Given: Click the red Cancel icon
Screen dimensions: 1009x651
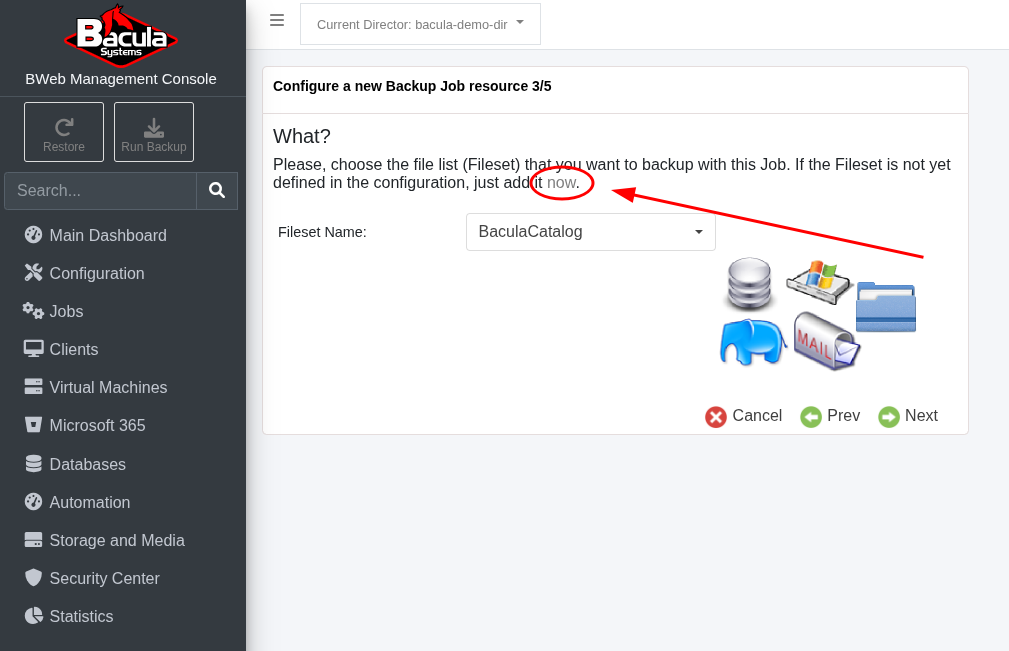Looking at the screenshot, I should (716, 416).
